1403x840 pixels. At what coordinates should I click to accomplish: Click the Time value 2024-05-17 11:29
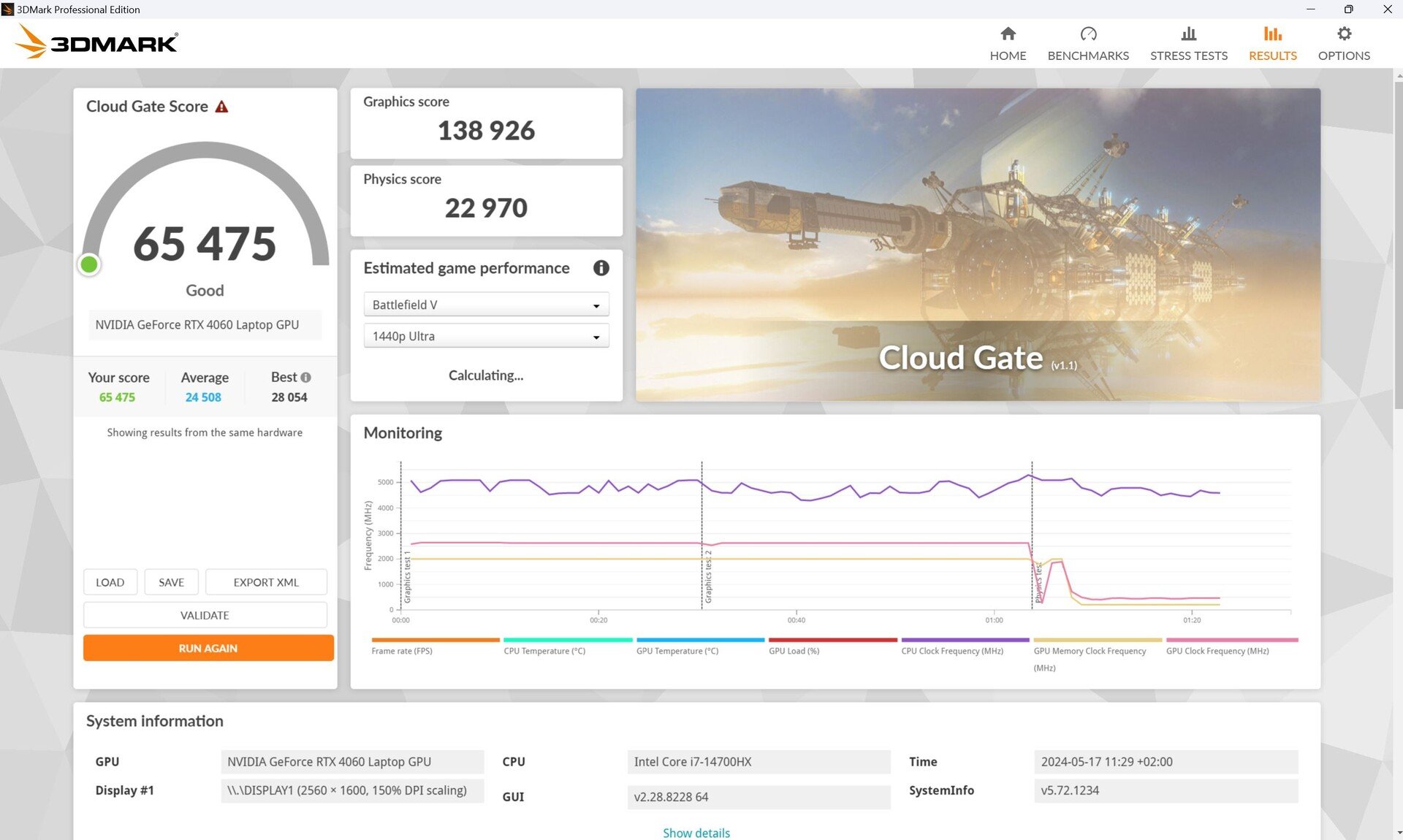click(1166, 762)
